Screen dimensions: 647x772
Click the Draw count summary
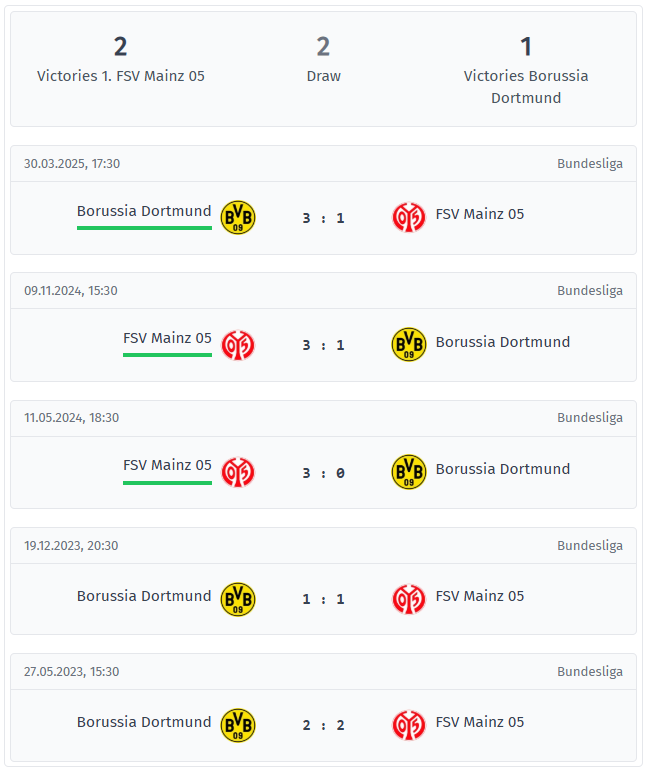pyautogui.click(x=324, y=59)
